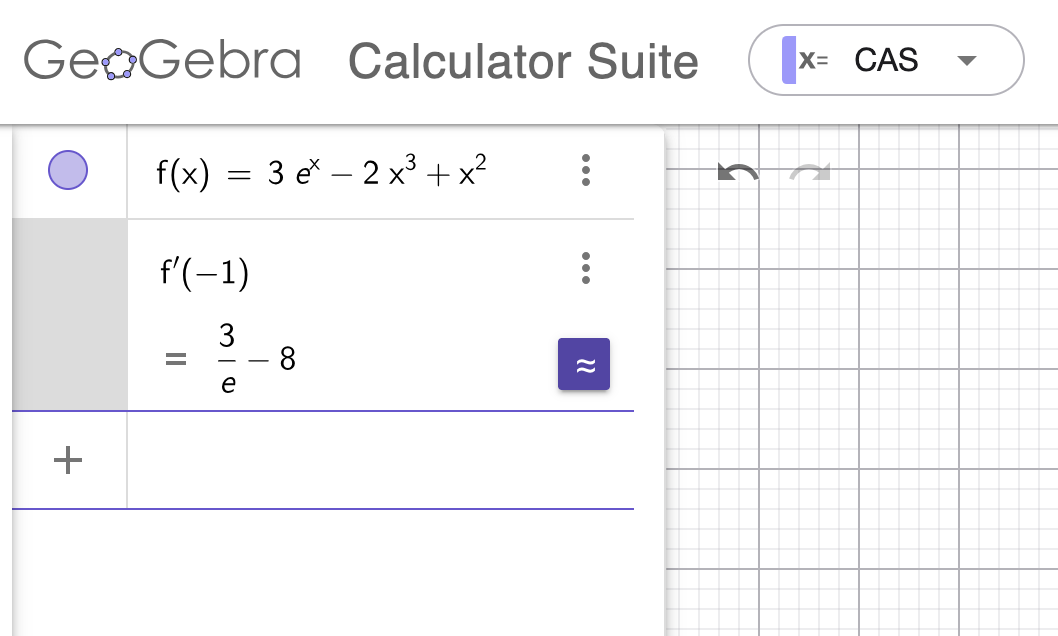
Task: Click the redo arrow icon
Action: [809, 174]
